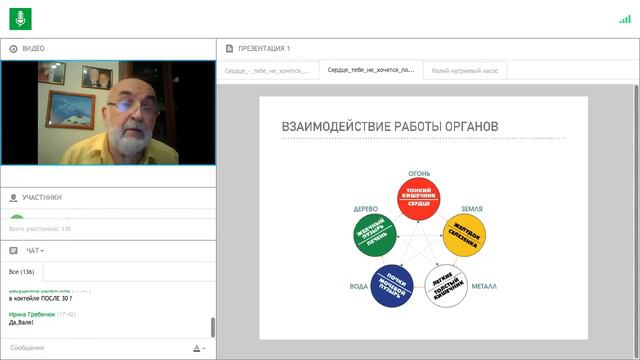Click the yellow Желудок Селезенка circle
Viewport: 640px width, 360px height.
[x=464, y=235]
